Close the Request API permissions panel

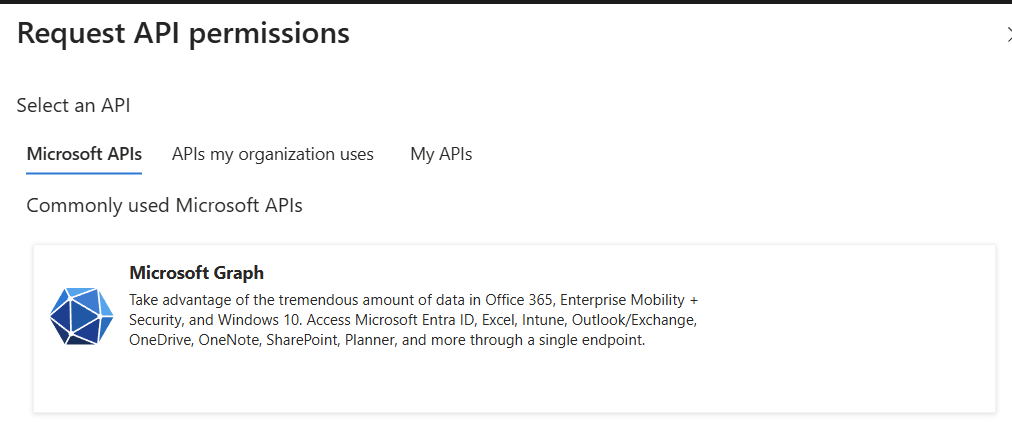pos(1007,34)
